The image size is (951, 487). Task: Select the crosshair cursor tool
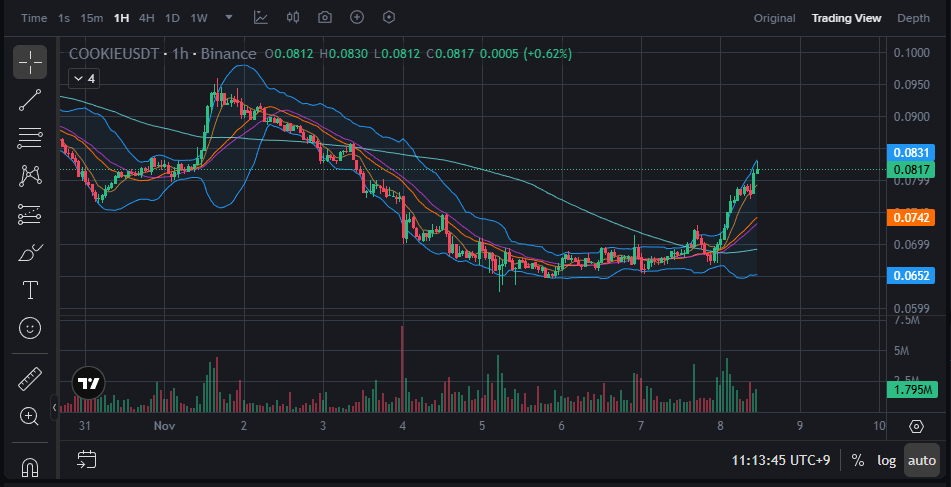click(x=30, y=62)
